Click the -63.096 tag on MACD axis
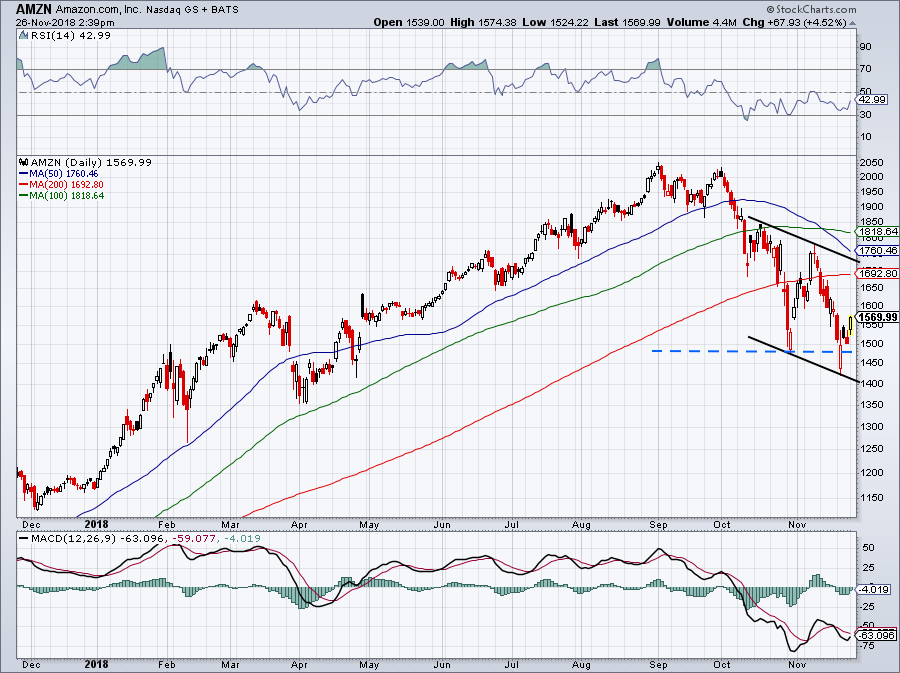The width and height of the screenshot is (900, 673). [x=875, y=636]
